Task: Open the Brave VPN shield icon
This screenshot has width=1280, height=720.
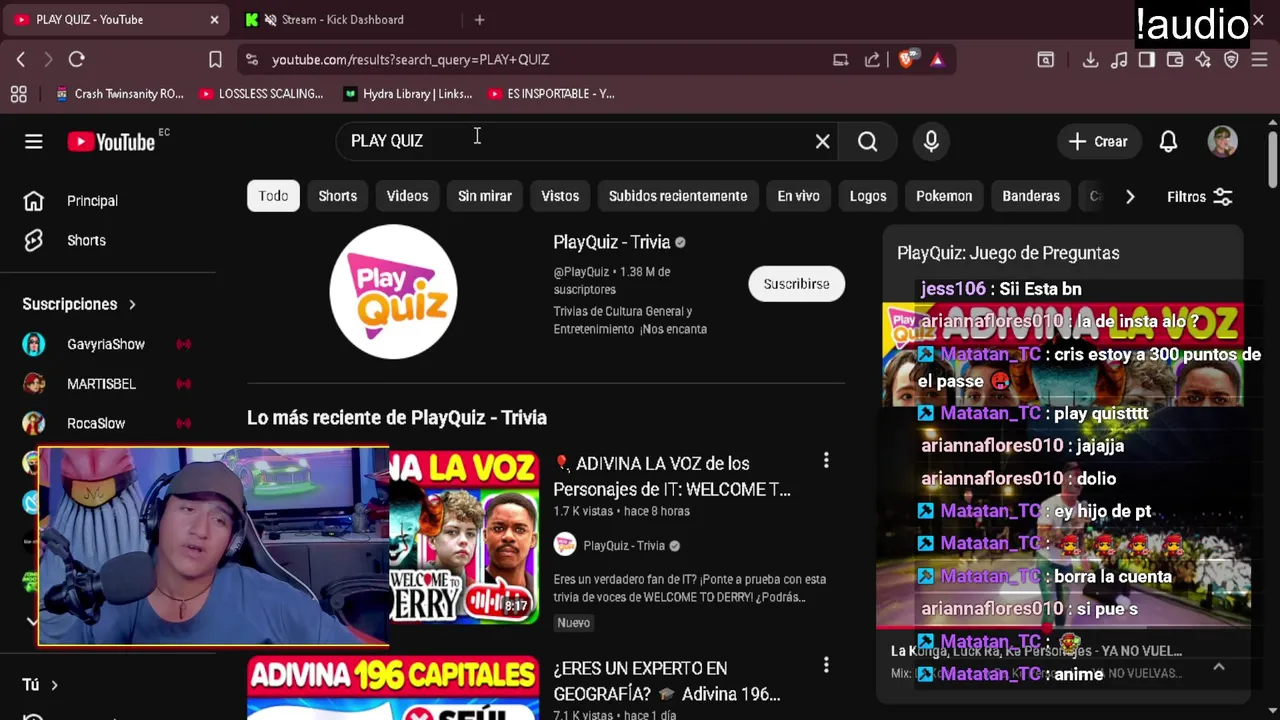Action: [1232, 60]
